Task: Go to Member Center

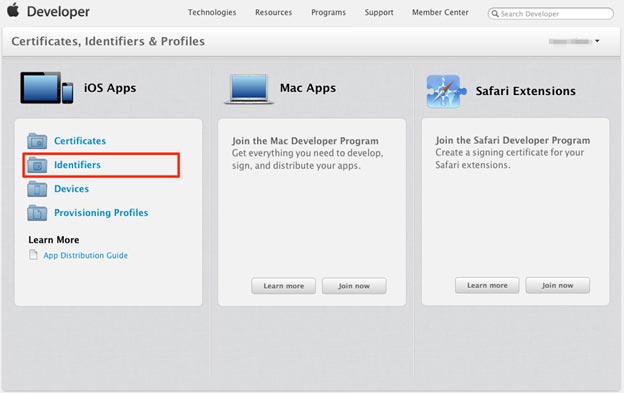Action: tap(440, 12)
